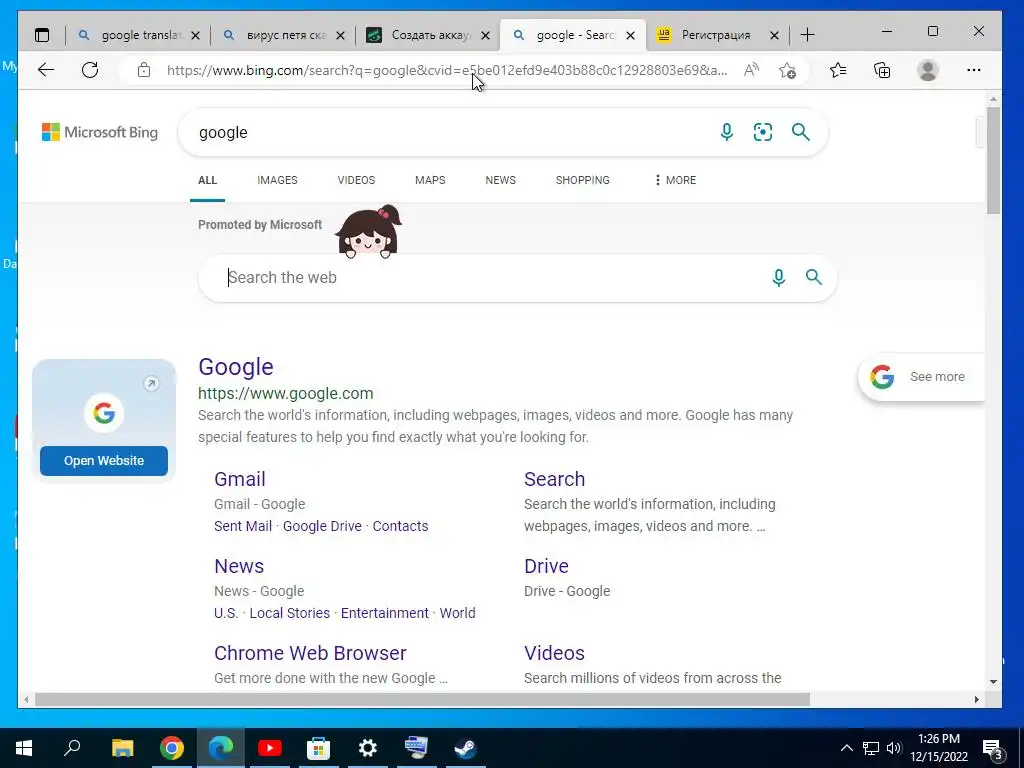Image resolution: width=1024 pixels, height=768 pixels.
Task: Click the vertical scrollbar thumb
Action: (x=993, y=160)
